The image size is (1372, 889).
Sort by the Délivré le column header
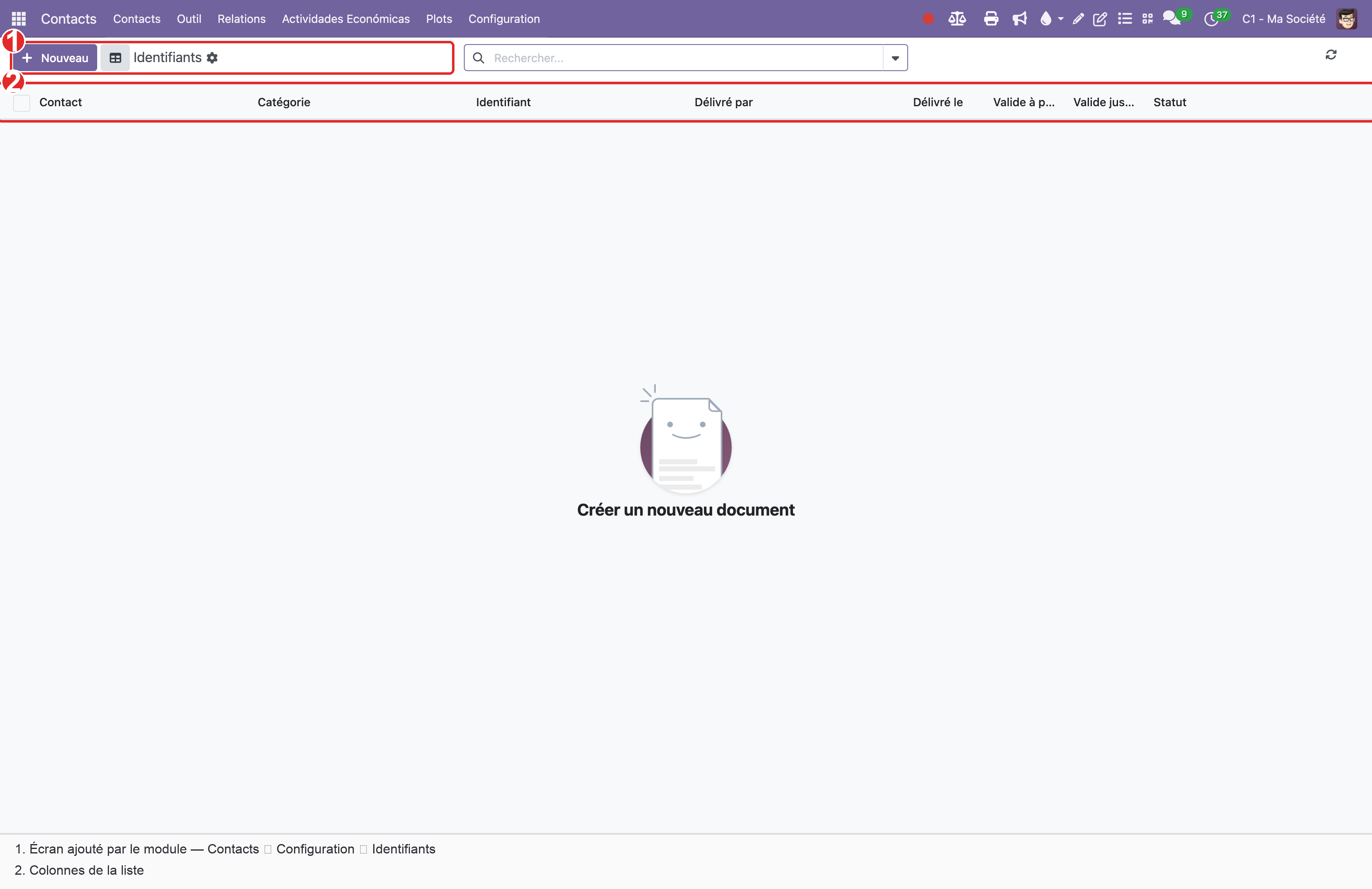(938, 102)
